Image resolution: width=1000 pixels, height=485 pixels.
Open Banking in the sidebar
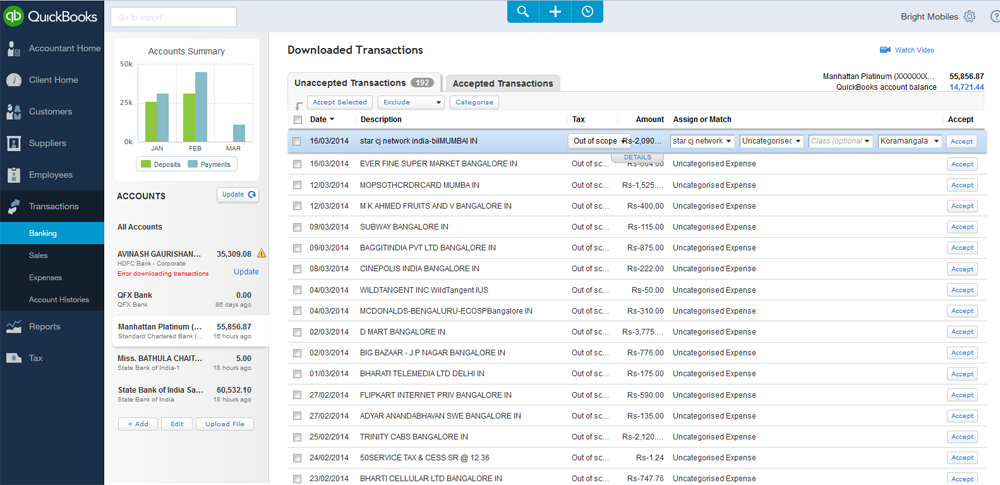pos(52,234)
